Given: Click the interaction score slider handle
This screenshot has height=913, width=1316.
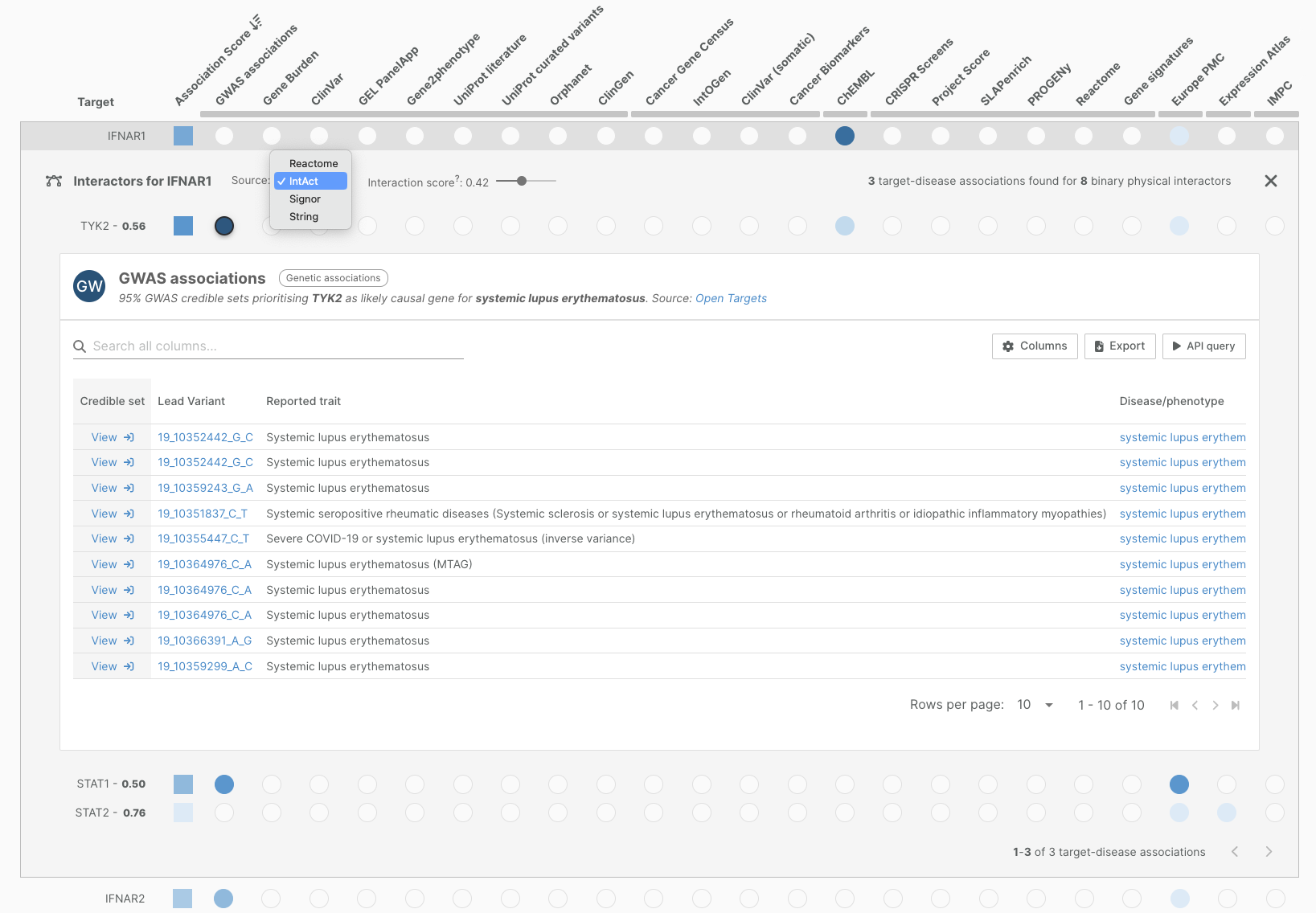Looking at the screenshot, I should [x=523, y=181].
